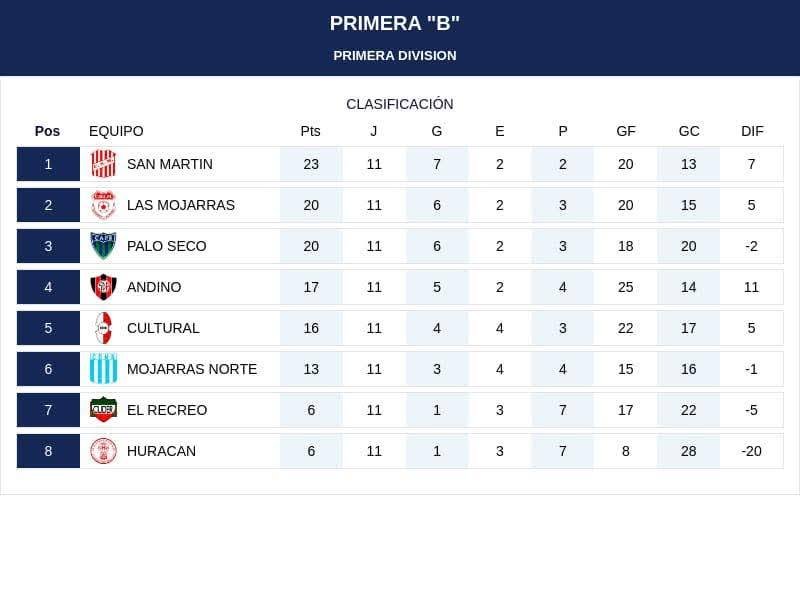Open the HURACAN team name
Screen dimensions: 800x600
161,451
